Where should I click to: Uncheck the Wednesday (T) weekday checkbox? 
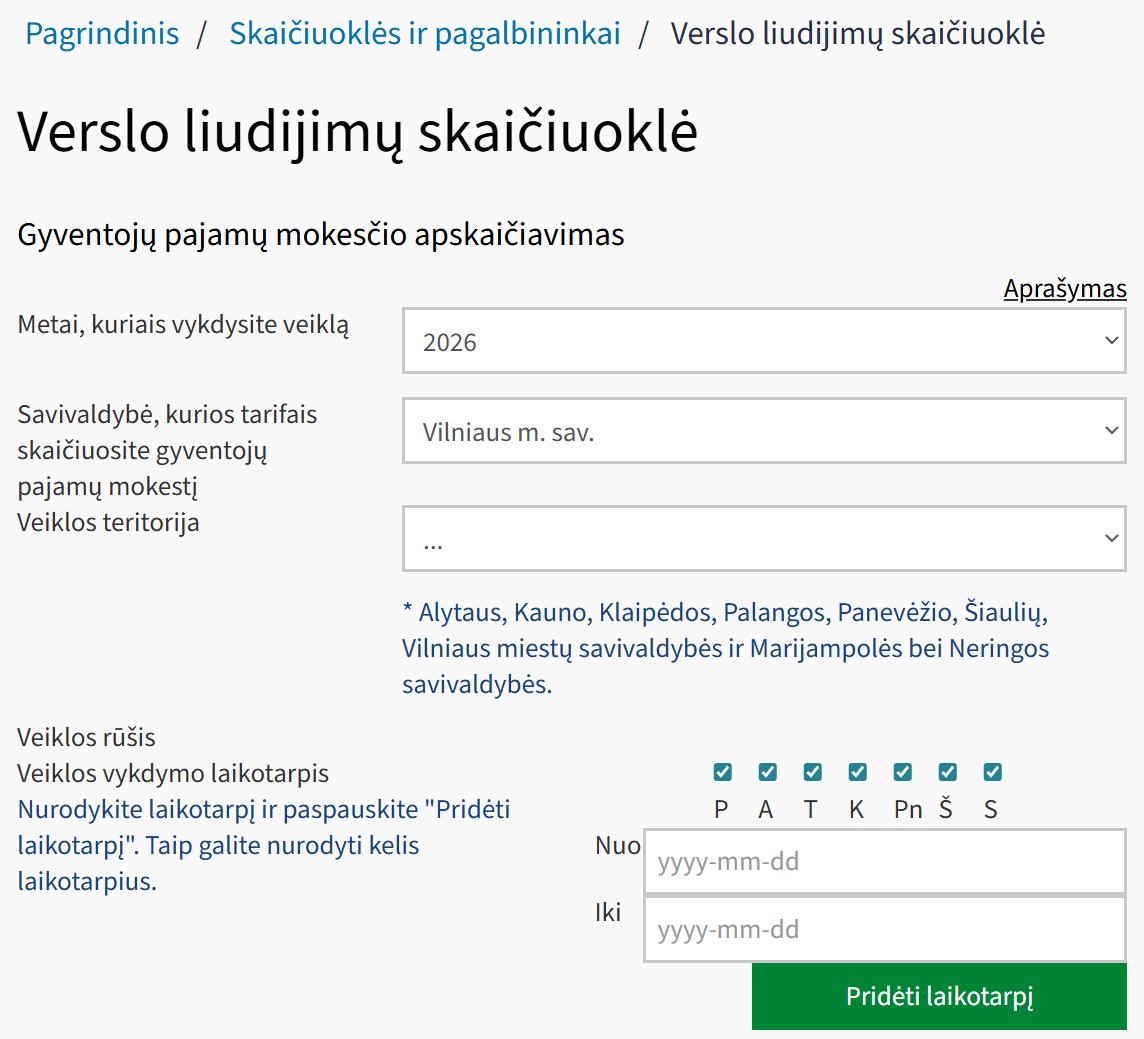(x=811, y=771)
